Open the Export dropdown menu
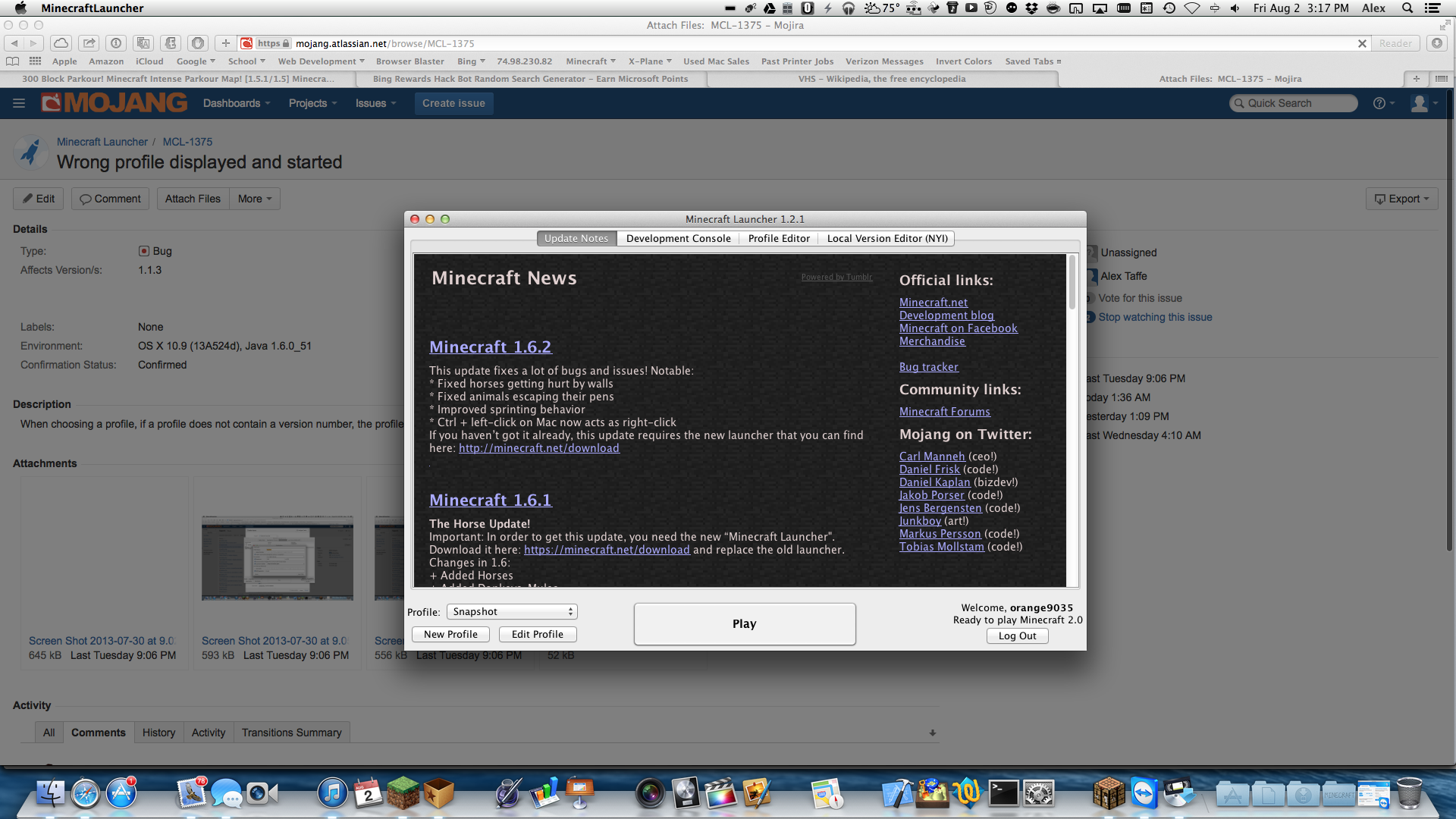This screenshot has height=819, width=1456. tap(1401, 199)
